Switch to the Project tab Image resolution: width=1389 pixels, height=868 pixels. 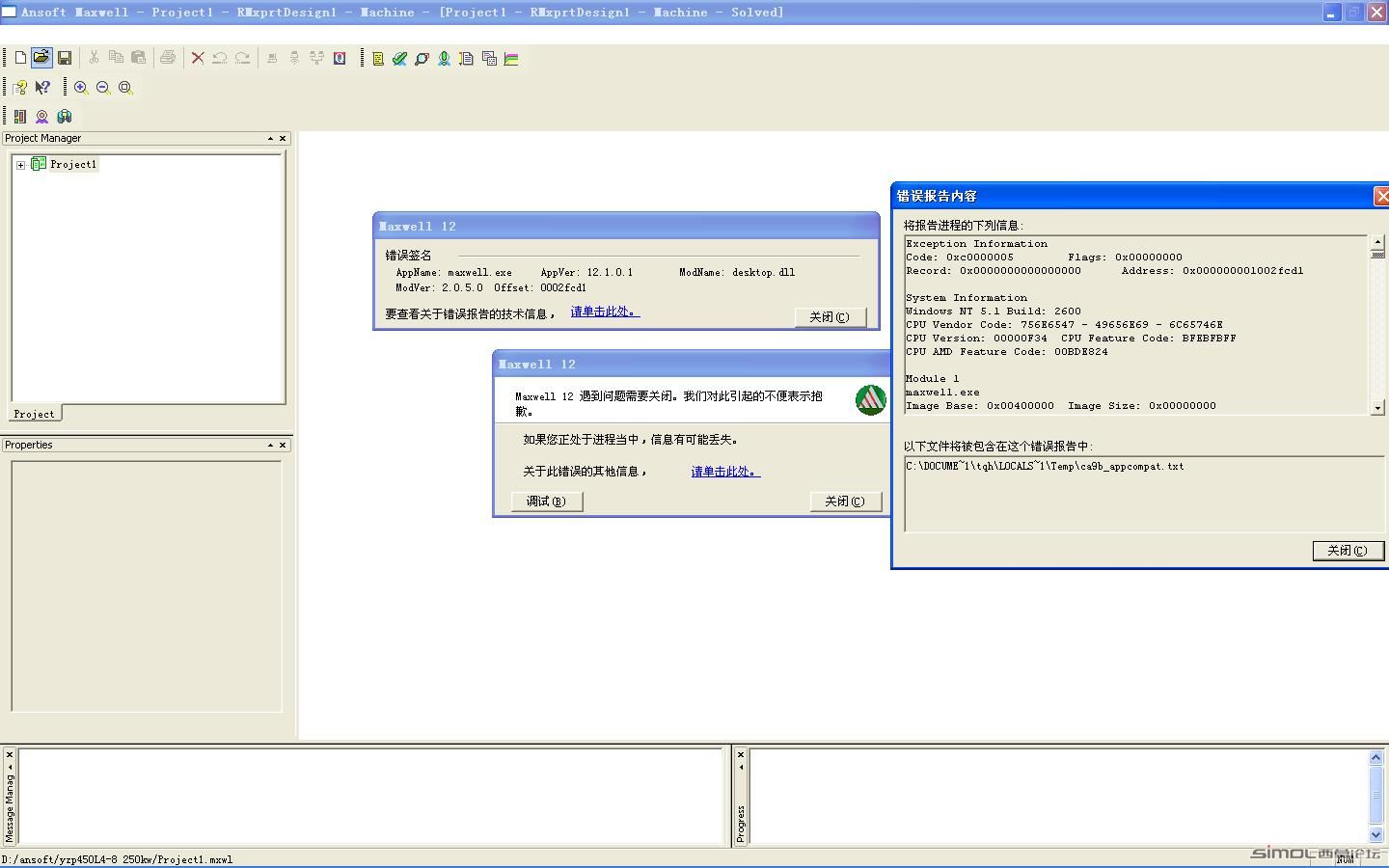(35, 414)
